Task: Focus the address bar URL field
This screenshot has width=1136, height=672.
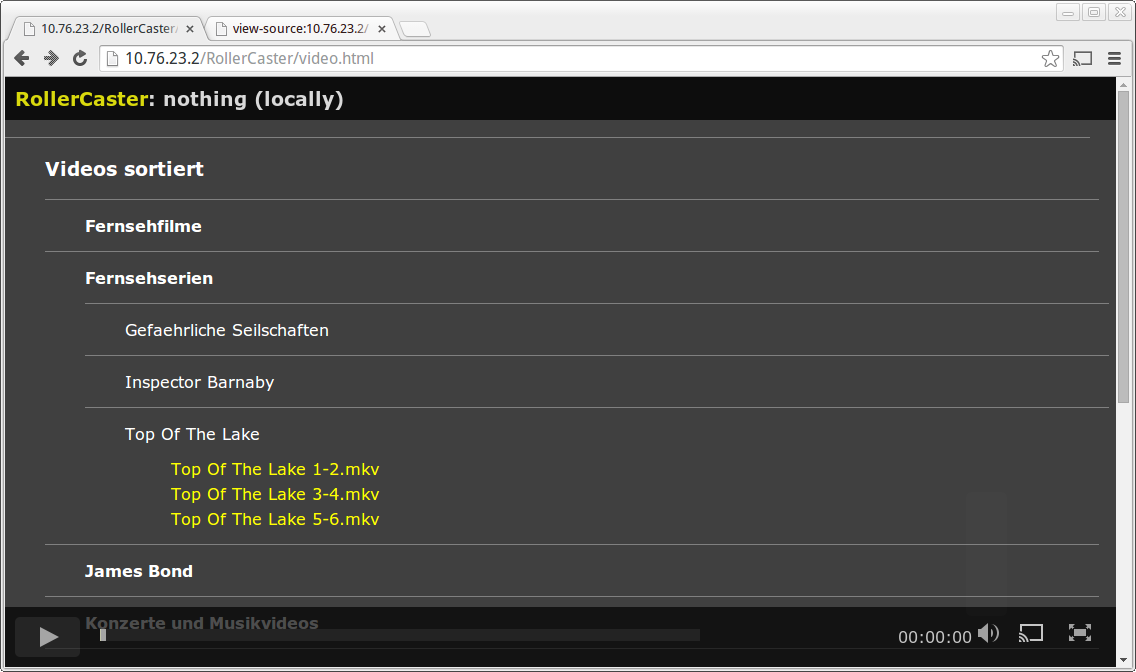Action: (x=580, y=59)
